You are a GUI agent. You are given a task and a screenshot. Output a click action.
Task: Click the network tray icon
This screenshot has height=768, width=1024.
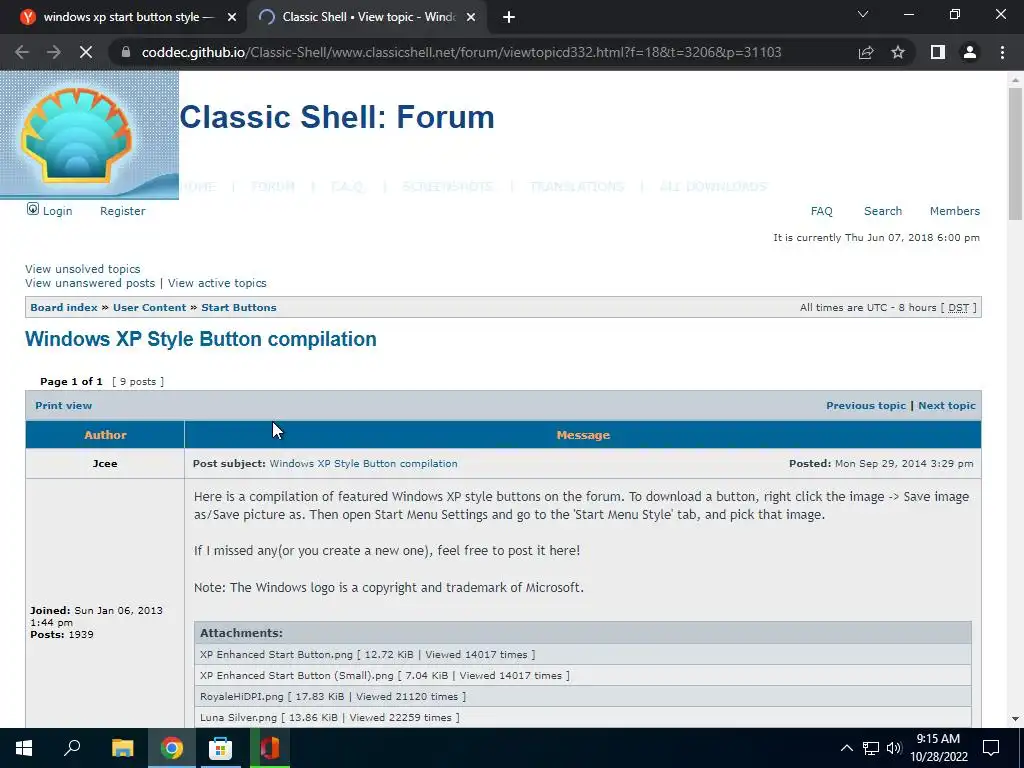coord(871,748)
